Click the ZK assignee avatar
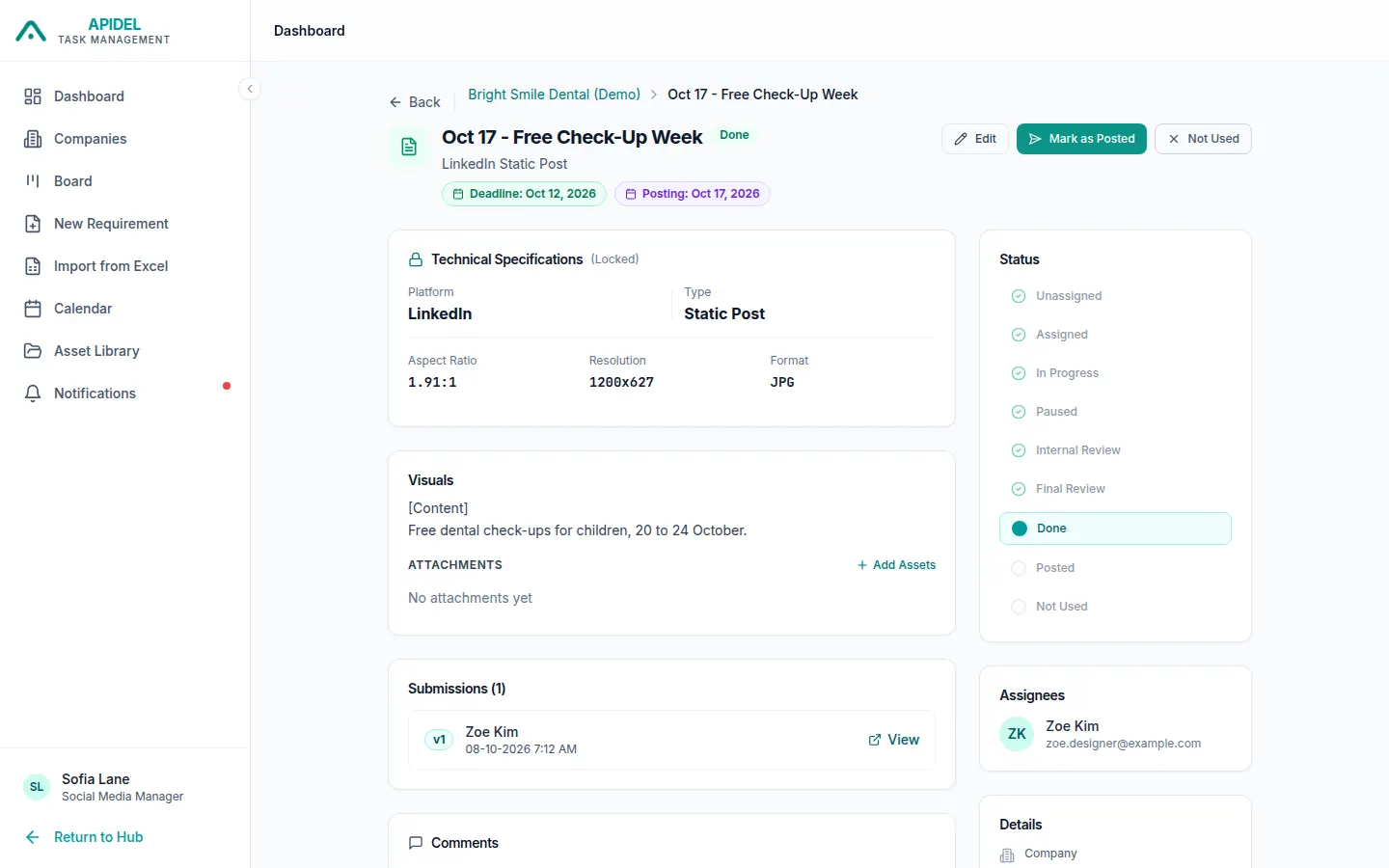Viewport: 1389px width, 868px height. point(1017,734)
